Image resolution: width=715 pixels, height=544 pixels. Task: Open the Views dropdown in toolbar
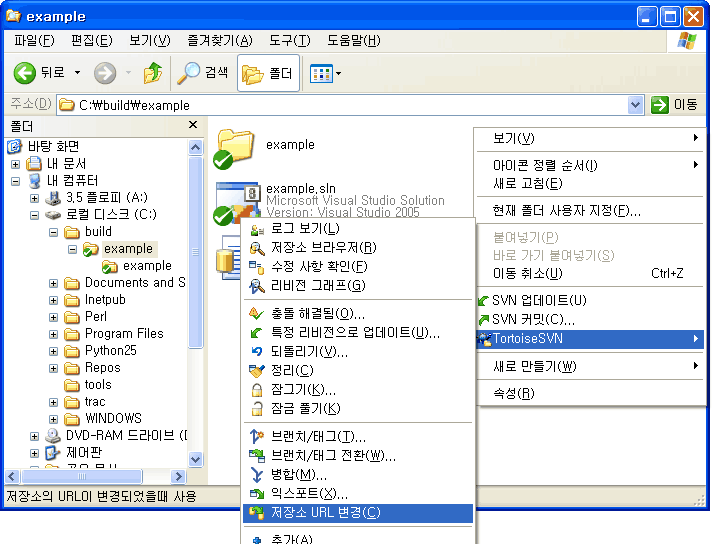pos(326,73)
